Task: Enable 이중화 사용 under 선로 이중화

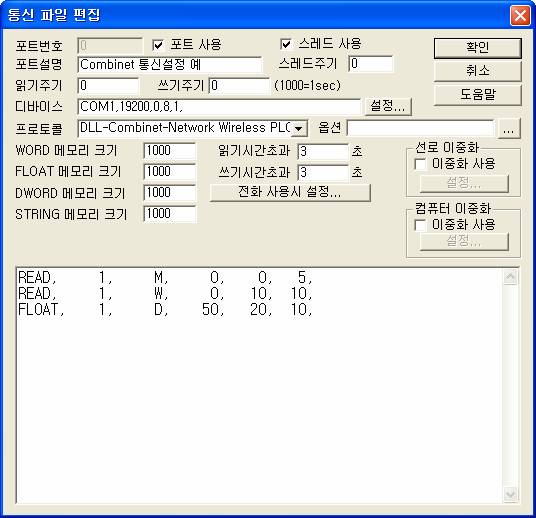Action: click(x=420, y=164)
